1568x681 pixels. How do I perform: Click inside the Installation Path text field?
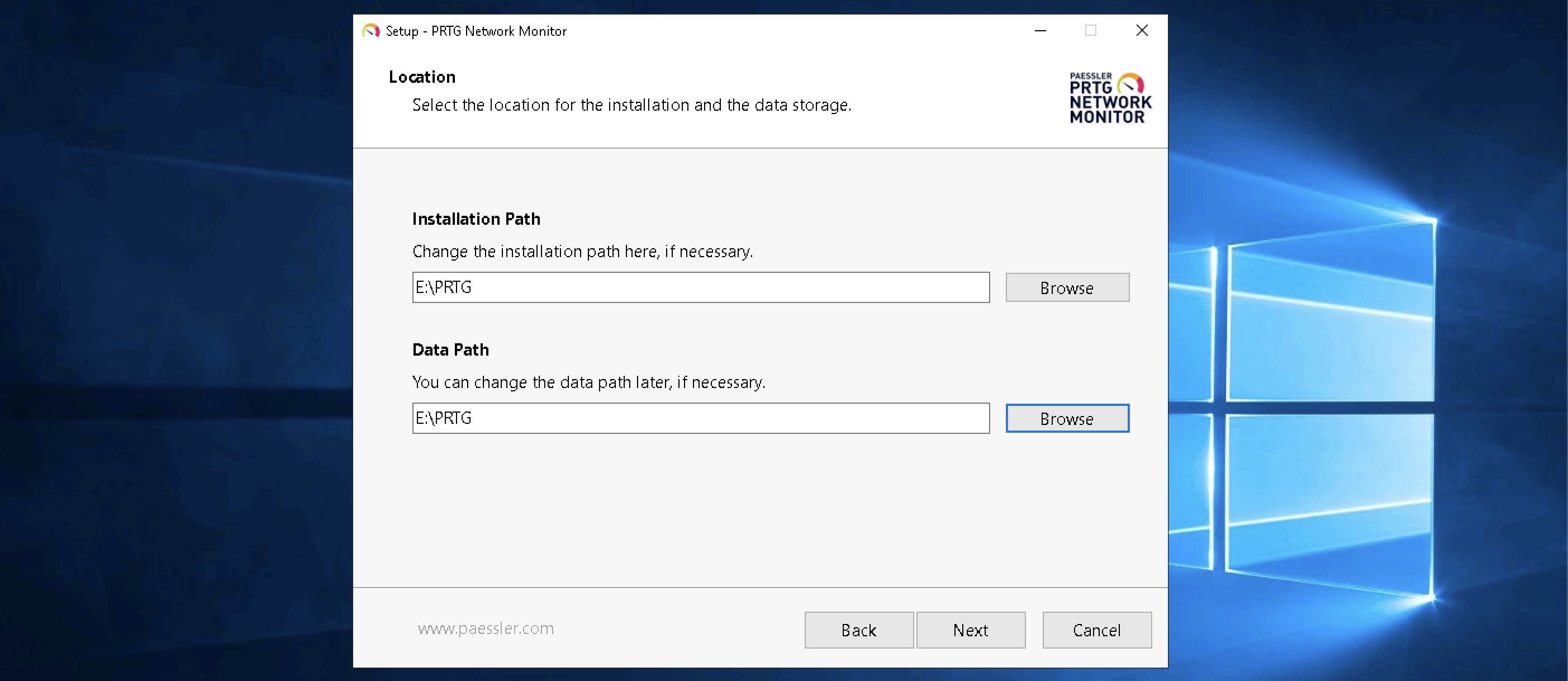tap(700, 287)
